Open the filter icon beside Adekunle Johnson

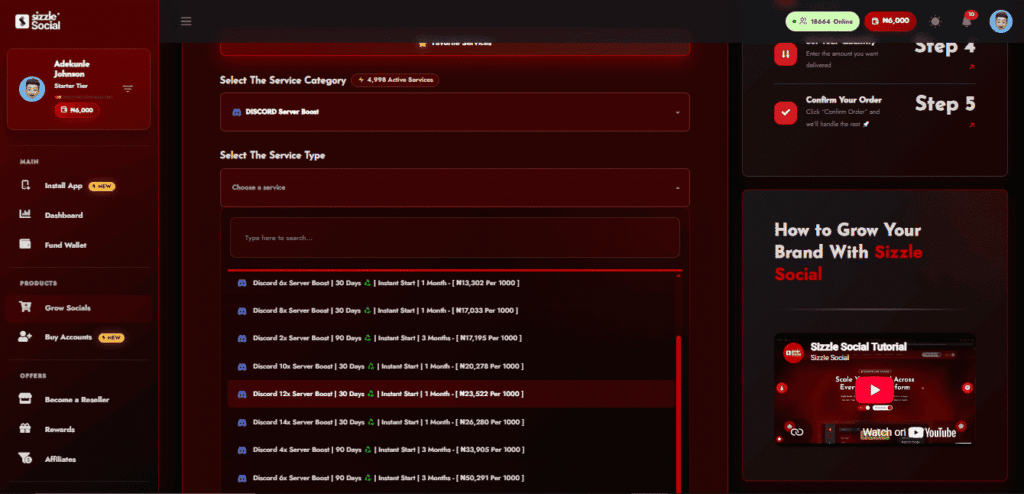[128, 89]
